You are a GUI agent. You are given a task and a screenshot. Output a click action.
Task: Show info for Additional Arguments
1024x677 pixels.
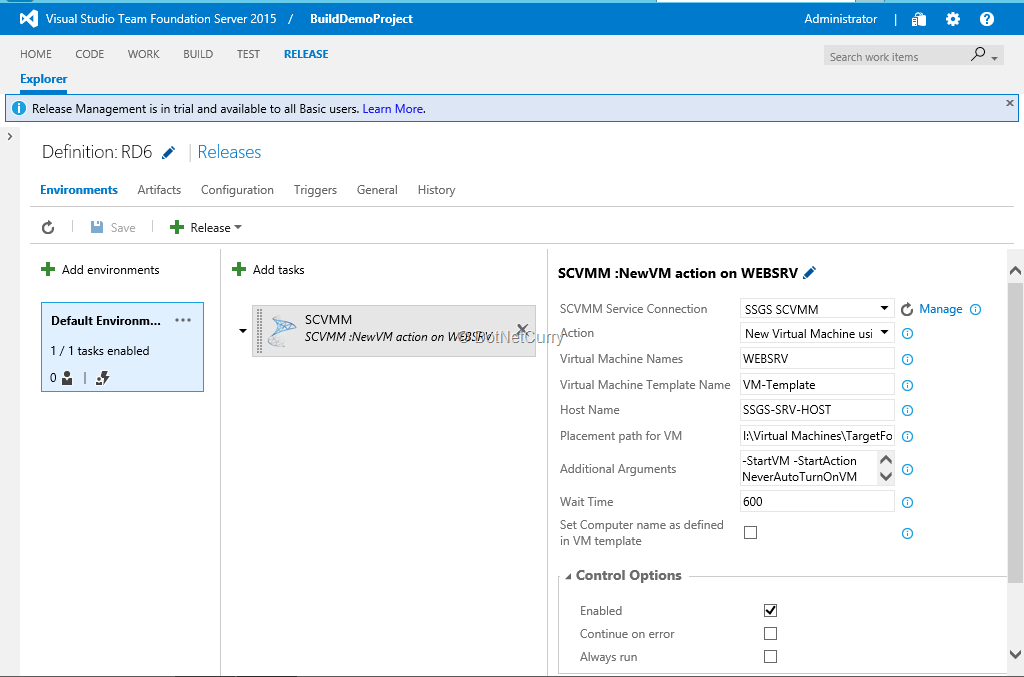907,469
